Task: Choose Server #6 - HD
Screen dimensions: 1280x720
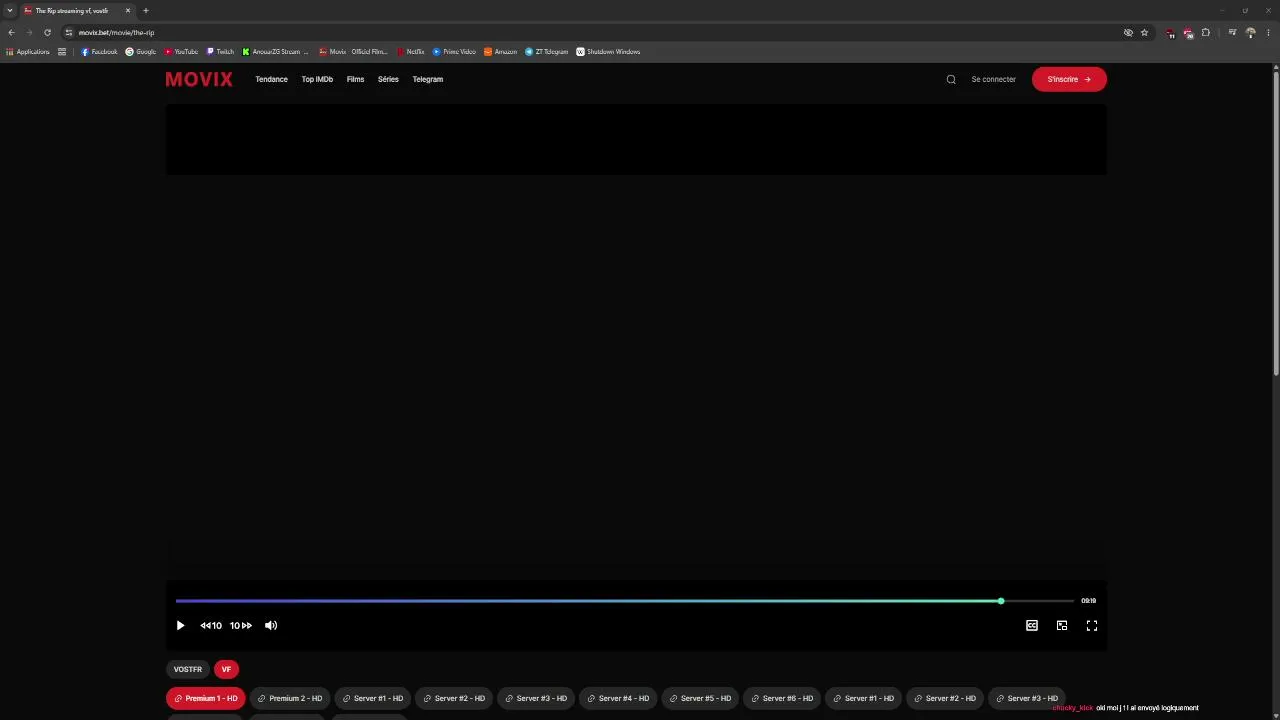Action: coord(782,698)
